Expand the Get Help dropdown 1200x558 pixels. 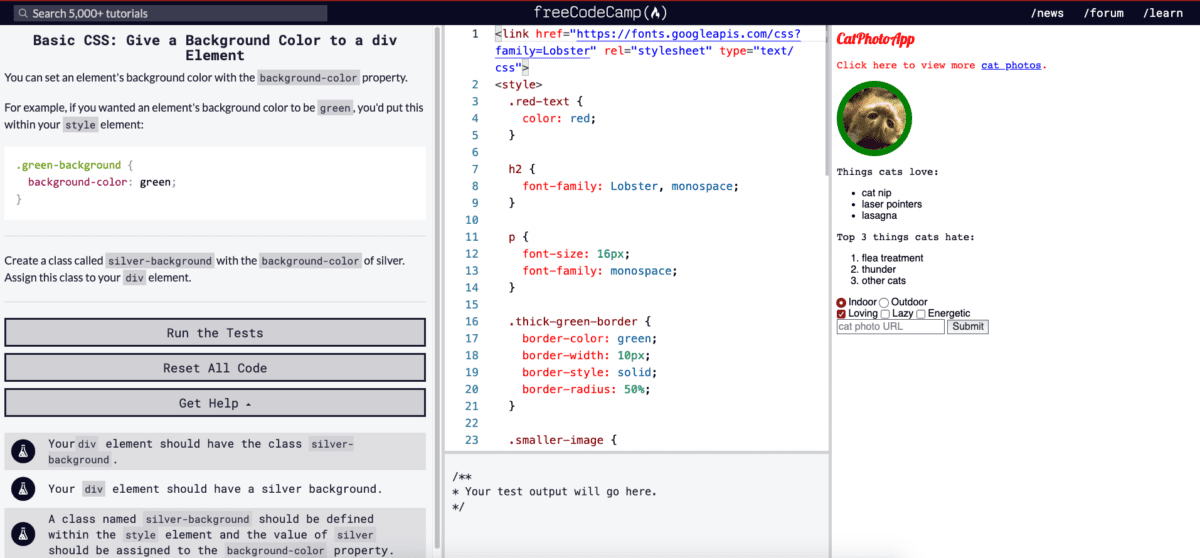coord(215,403)
